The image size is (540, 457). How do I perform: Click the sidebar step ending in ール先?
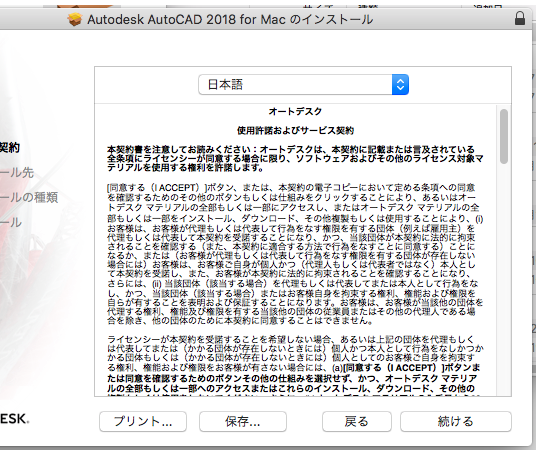coord(17,173)
